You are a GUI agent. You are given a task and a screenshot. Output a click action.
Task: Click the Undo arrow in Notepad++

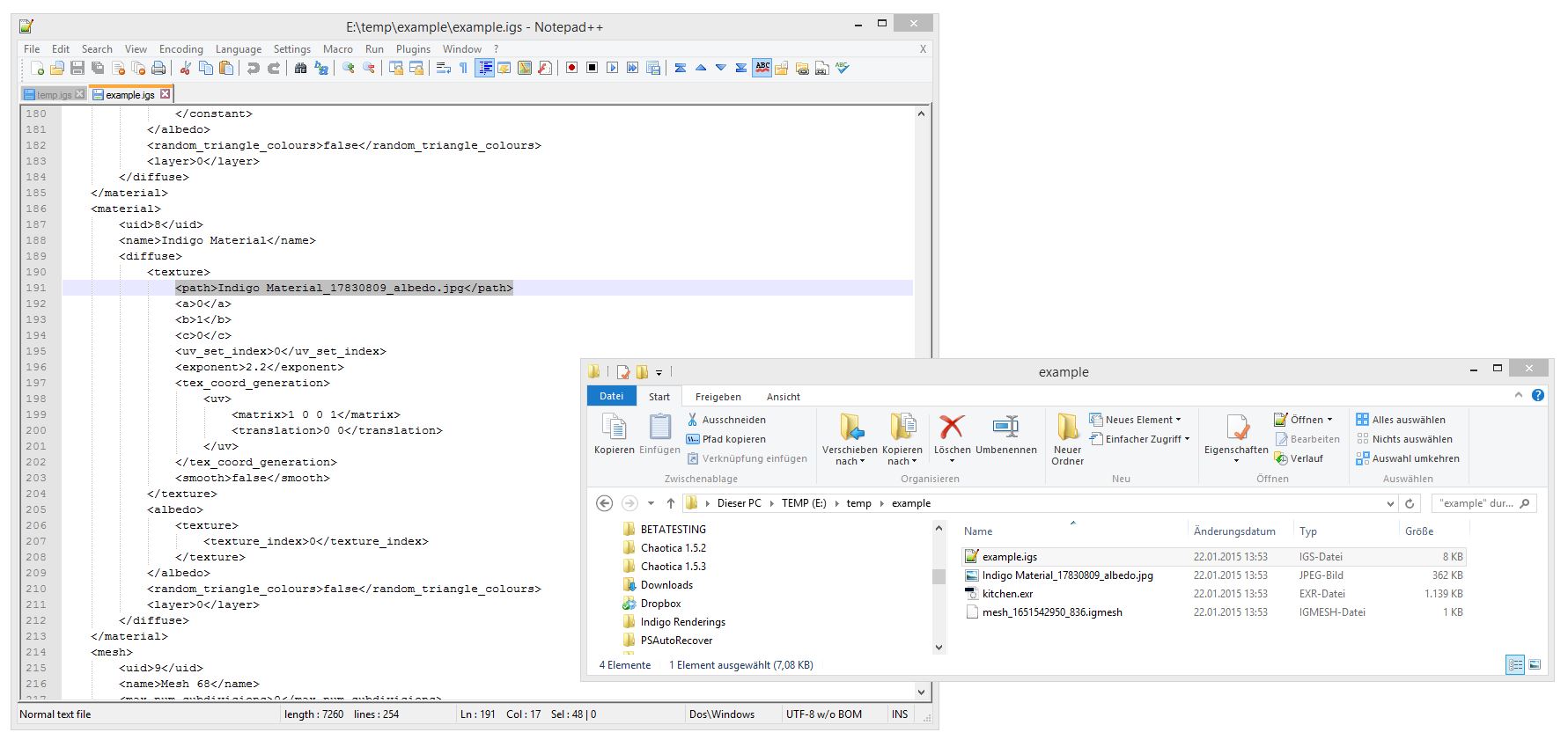coord(254,69)
